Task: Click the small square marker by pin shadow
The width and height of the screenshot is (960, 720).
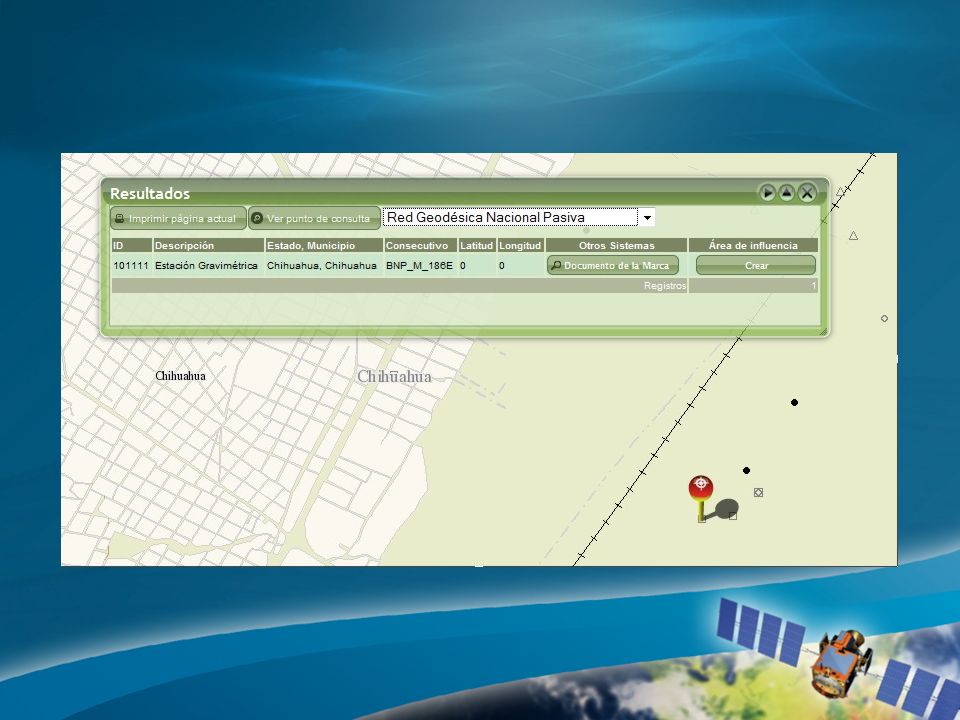Action: click(x=733, y=516)
